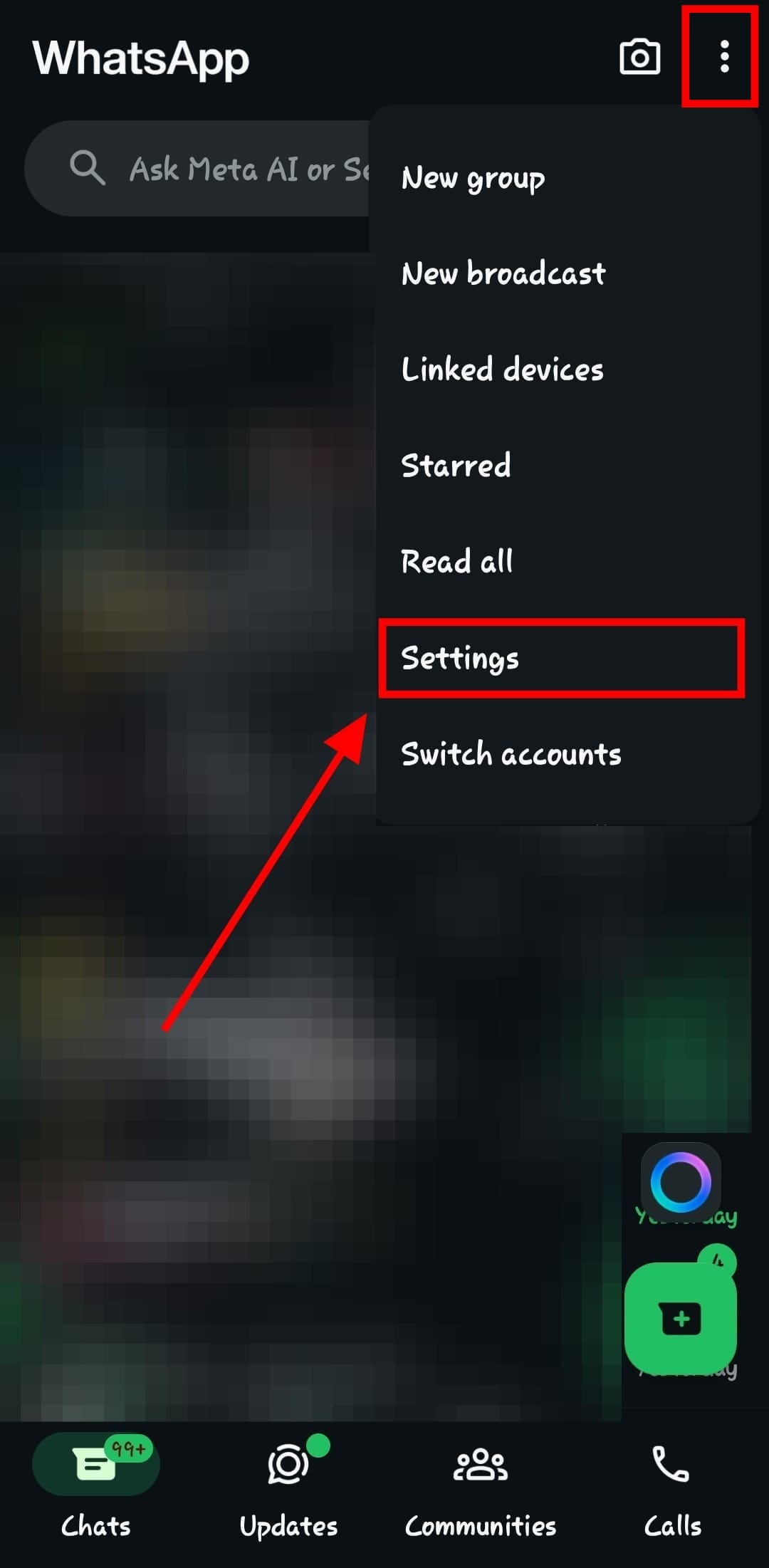Tap the 99+ unread badge on Chats
Screen dimensions: 769x1568
129,1448
